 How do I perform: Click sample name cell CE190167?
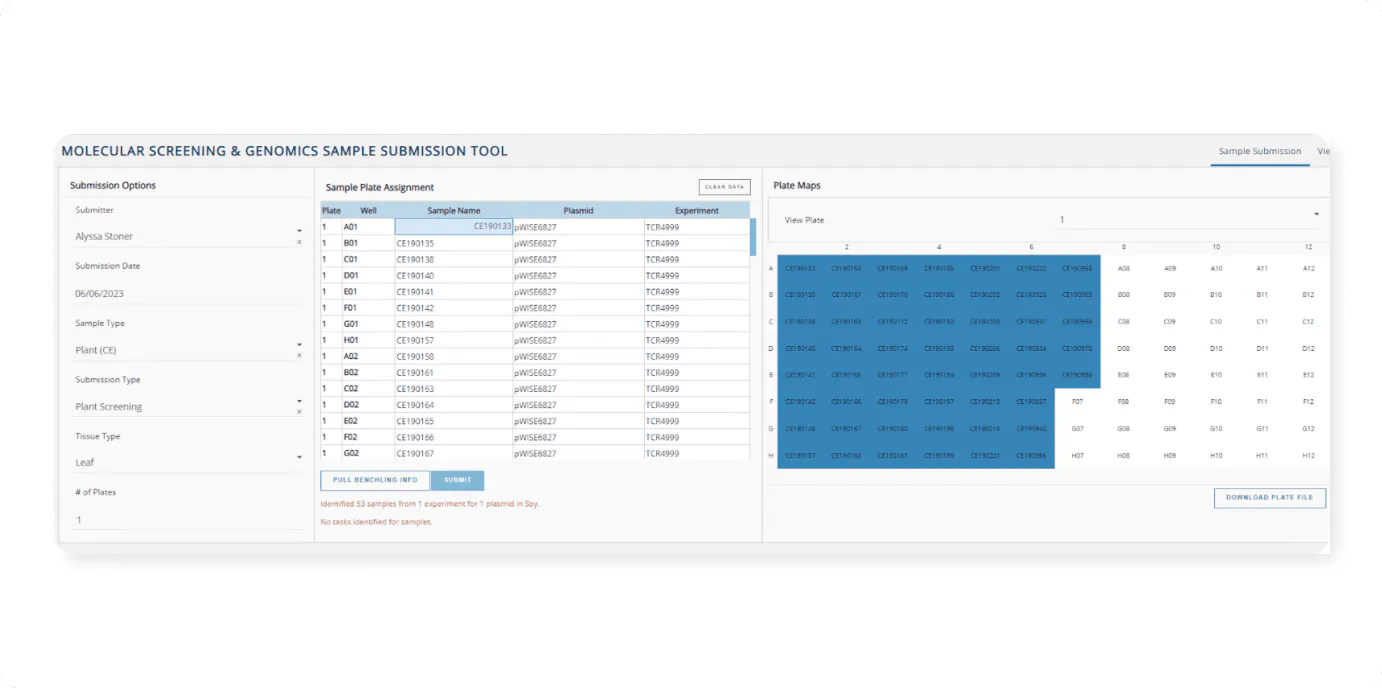coord(454,454)
